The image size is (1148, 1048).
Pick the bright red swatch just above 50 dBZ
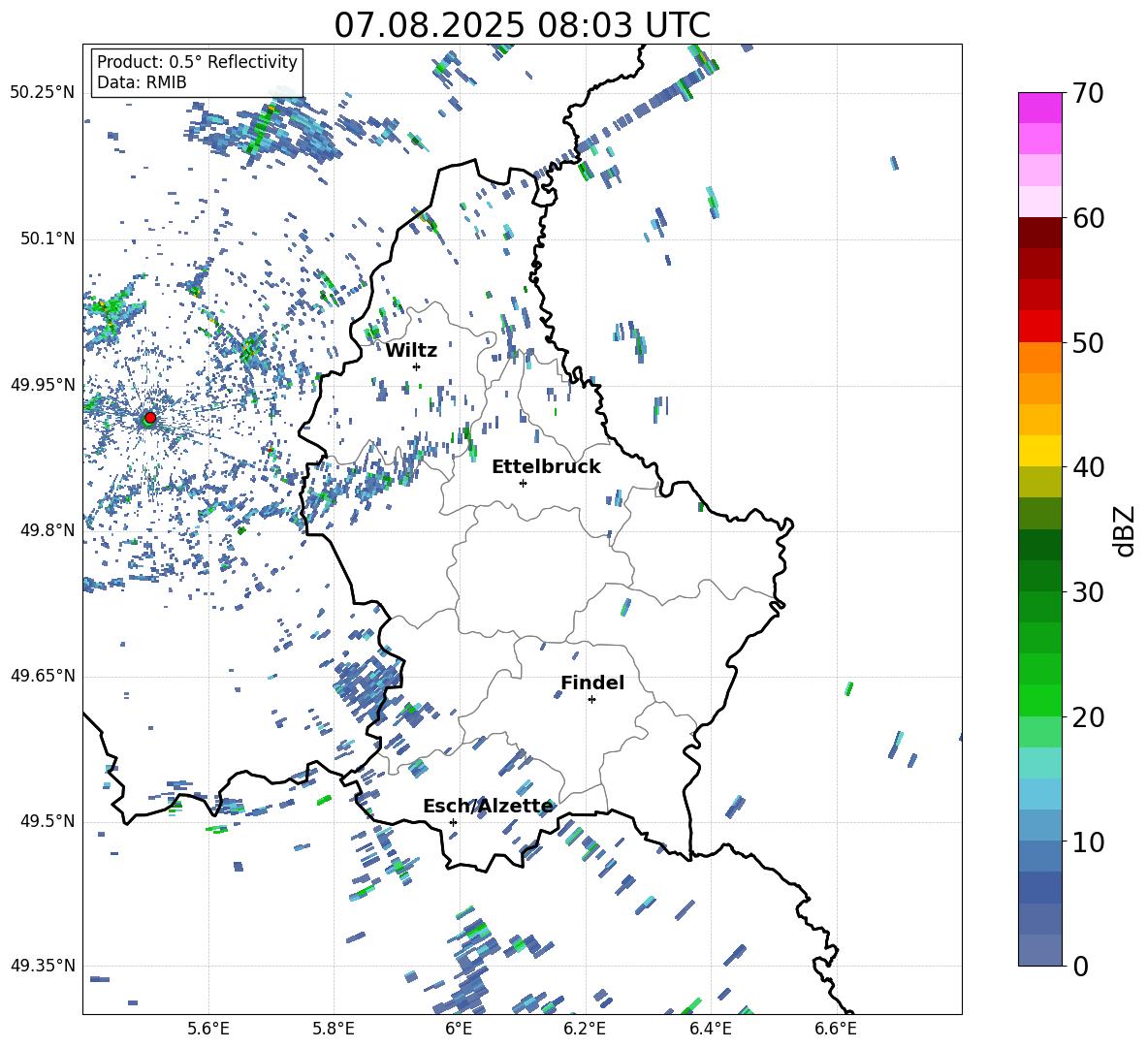pyautogui.click(x=1040, y=327)
